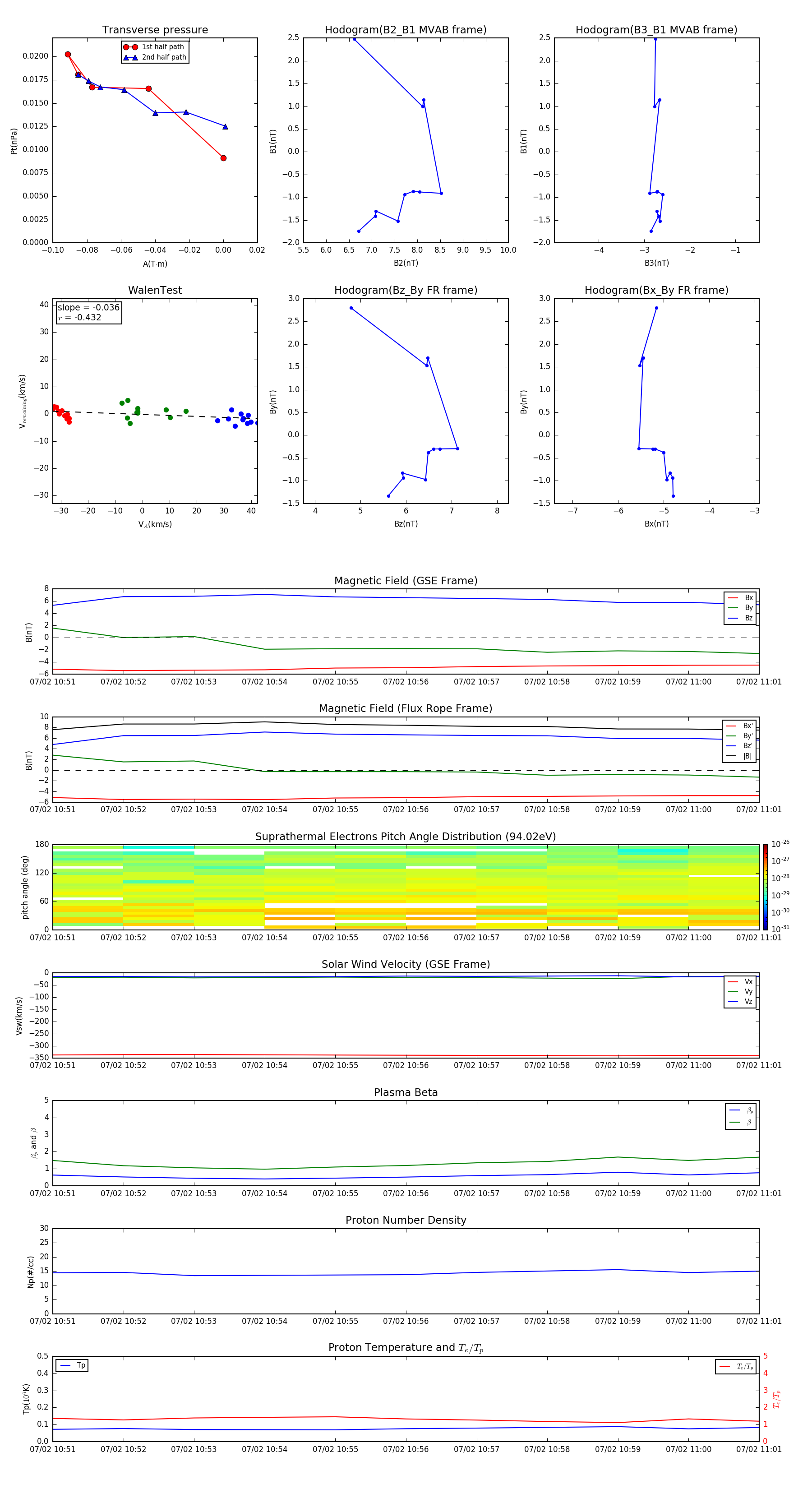The width and height of the screenshot is (812, 1489).
Task: Click the 'By' entry in GSE field legend
Action: point(740,607)
